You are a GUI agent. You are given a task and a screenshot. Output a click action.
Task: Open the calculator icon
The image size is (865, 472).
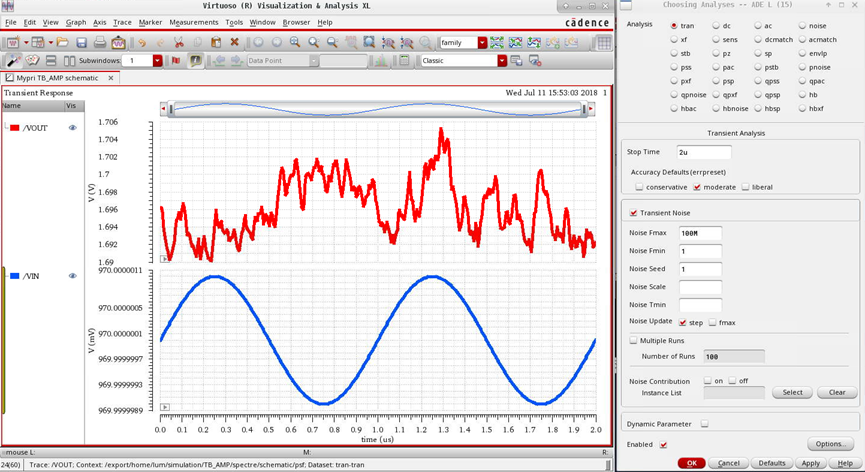[404, 61]
